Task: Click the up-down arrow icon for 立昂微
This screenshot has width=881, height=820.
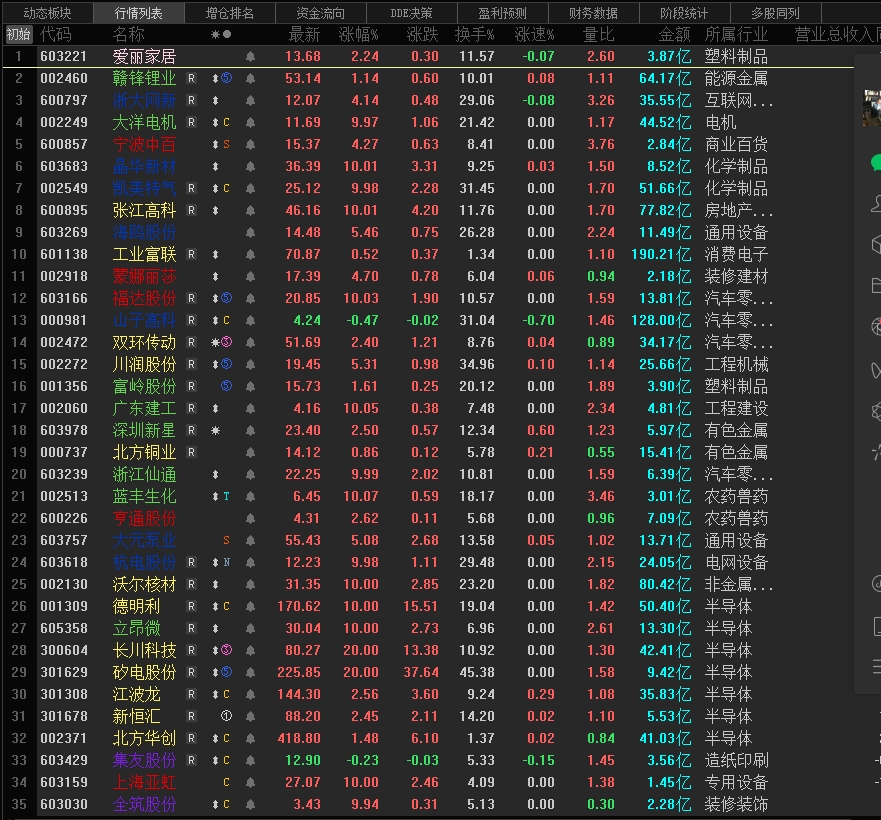Action: tap(215, 628)
